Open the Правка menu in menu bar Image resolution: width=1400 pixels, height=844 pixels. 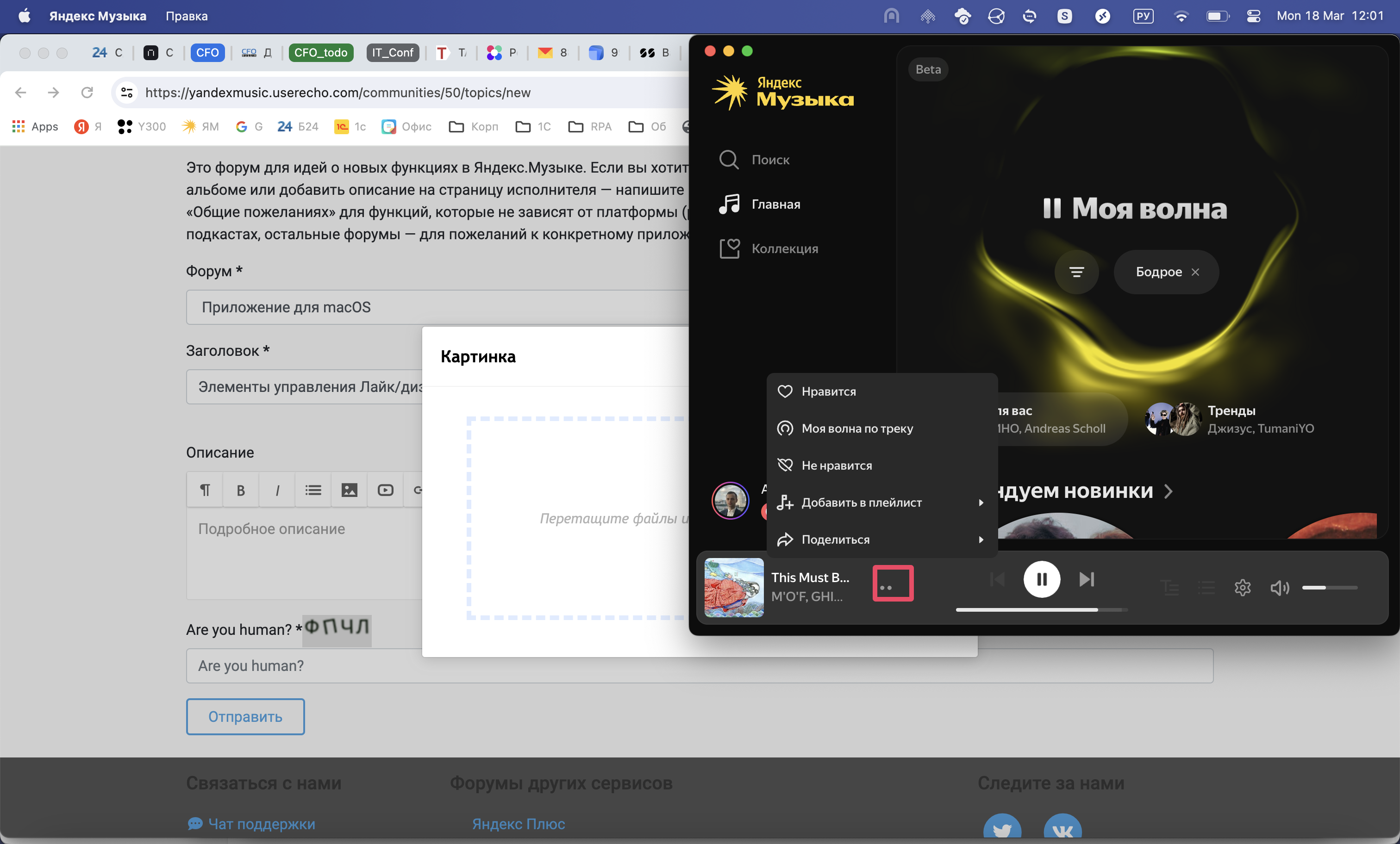click(187, 16)
